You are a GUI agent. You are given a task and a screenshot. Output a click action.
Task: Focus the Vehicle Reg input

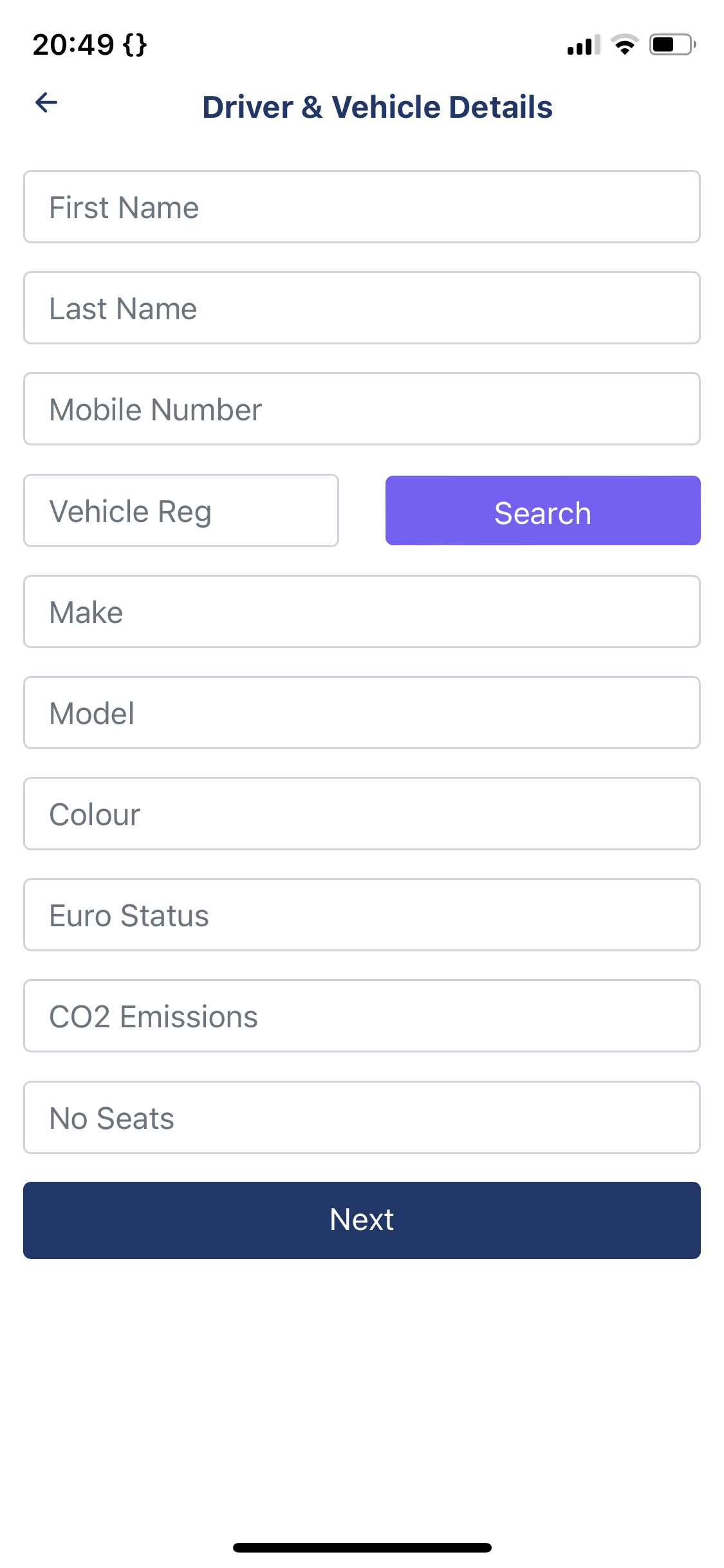(x=181, y=511)
